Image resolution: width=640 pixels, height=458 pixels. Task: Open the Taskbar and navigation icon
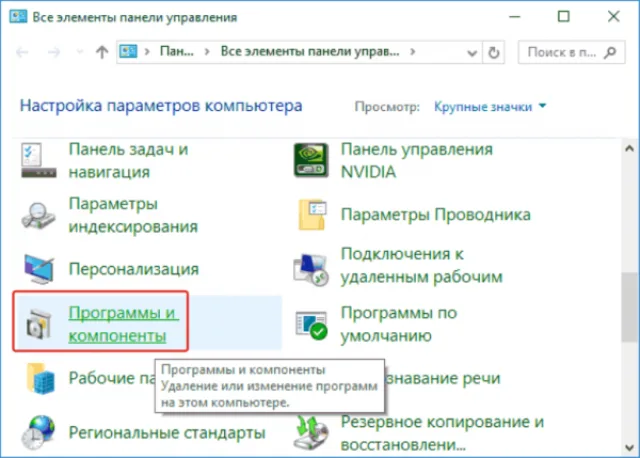tap(38, 160)
